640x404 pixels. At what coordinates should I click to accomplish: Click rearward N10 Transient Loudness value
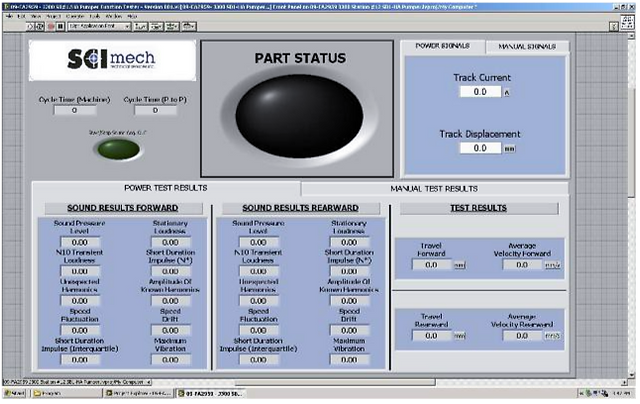pos(258,271)
